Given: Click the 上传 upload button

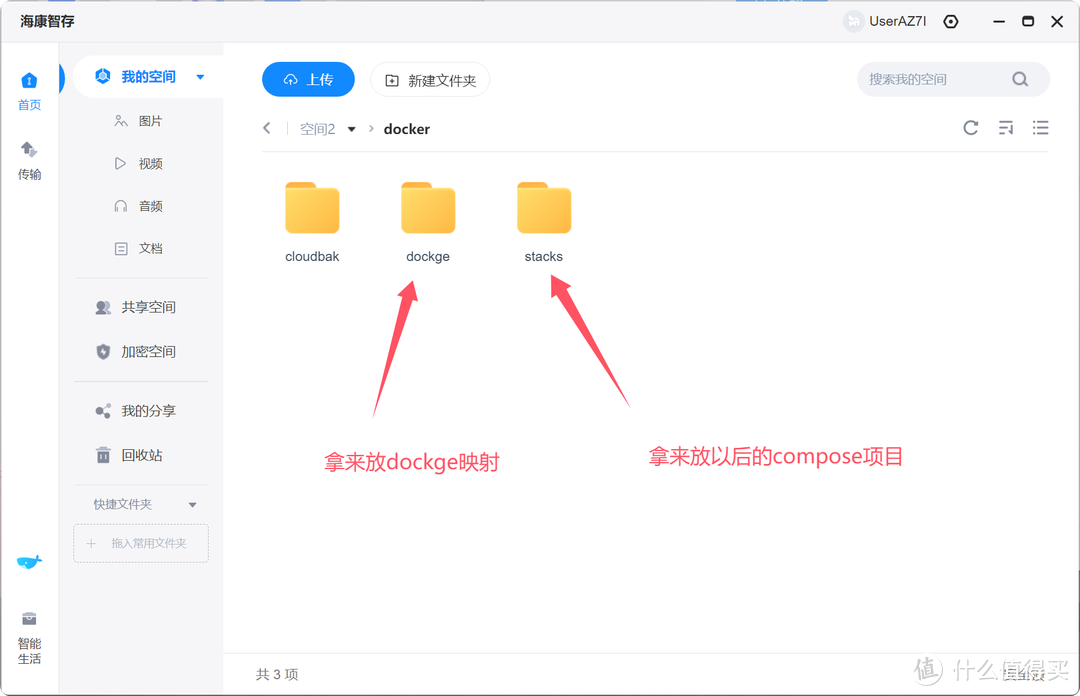Looking at the screenshot, I should tap(308, 79).
